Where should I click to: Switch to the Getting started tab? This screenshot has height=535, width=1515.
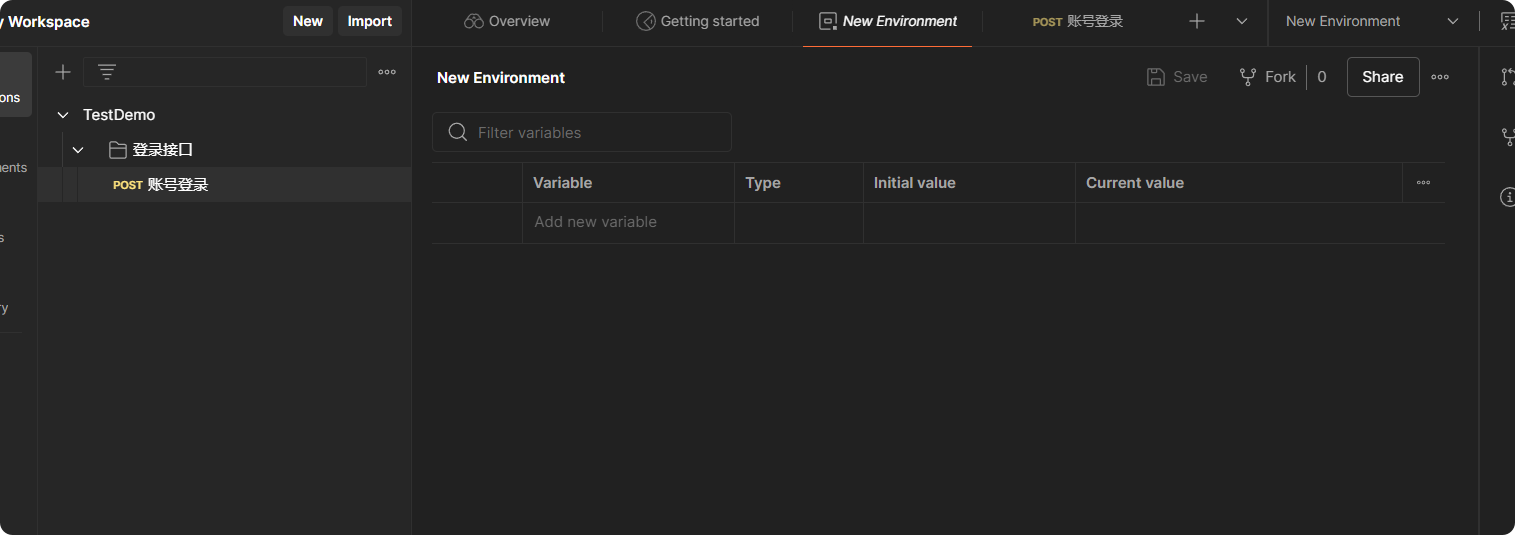tap(698, 21)
